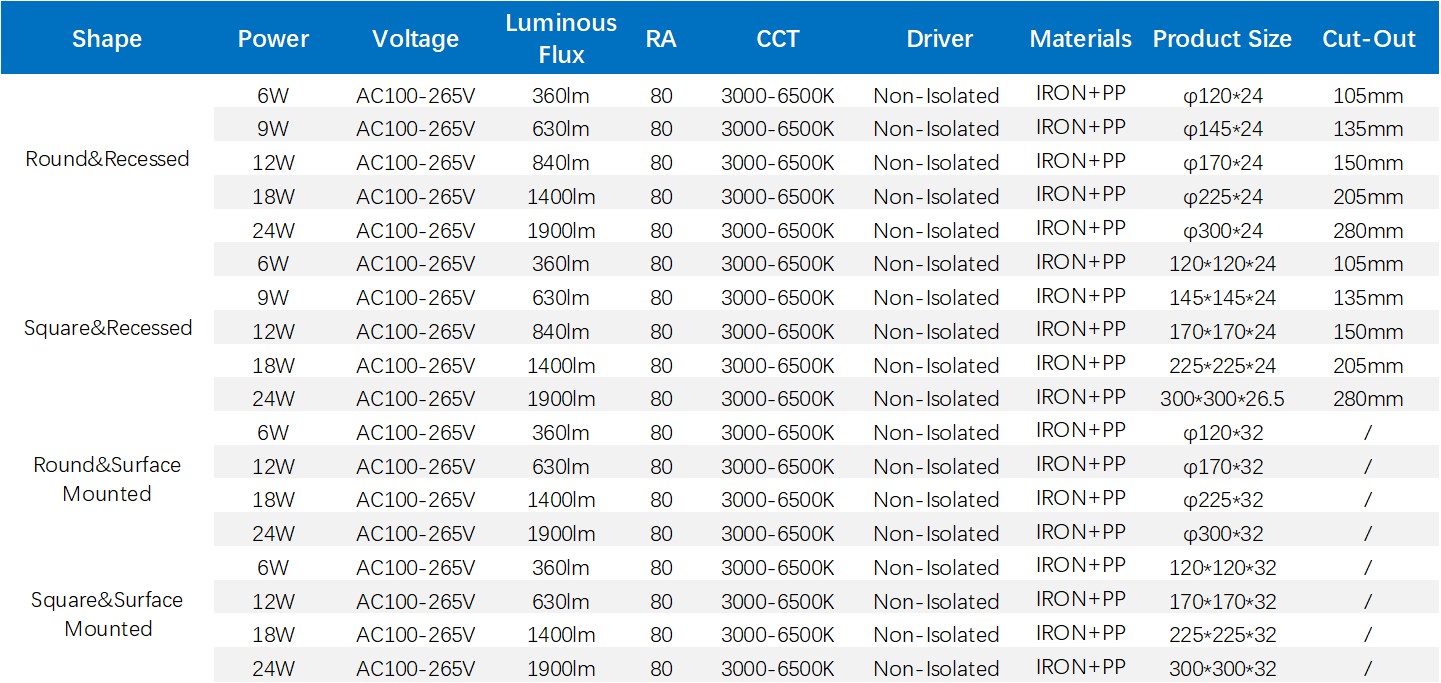Select the Luminous Flux header

point(560,38)
